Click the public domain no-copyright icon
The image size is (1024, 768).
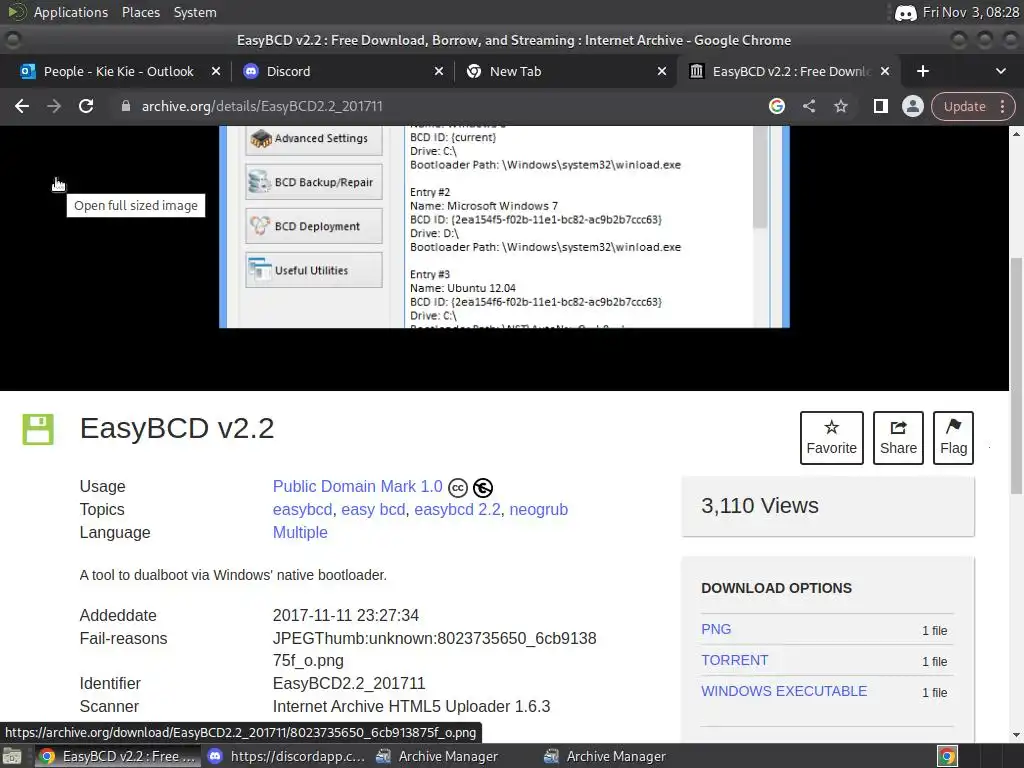point(483,488)
